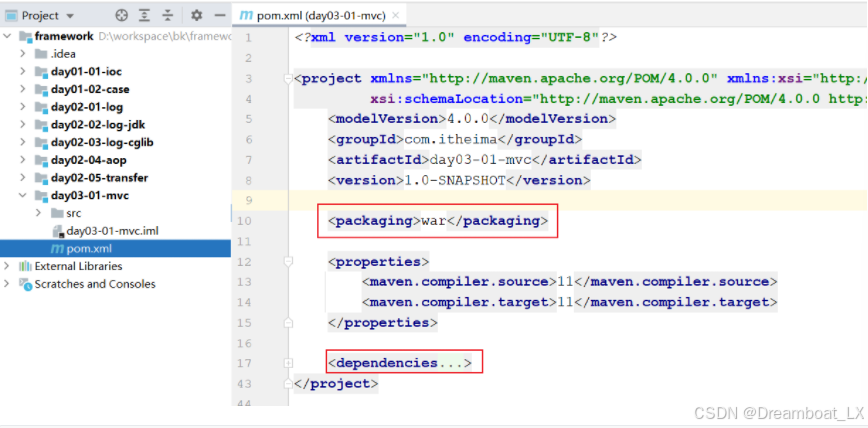
Task: Click maven.compiler.target value line
Action: [570, 302]
